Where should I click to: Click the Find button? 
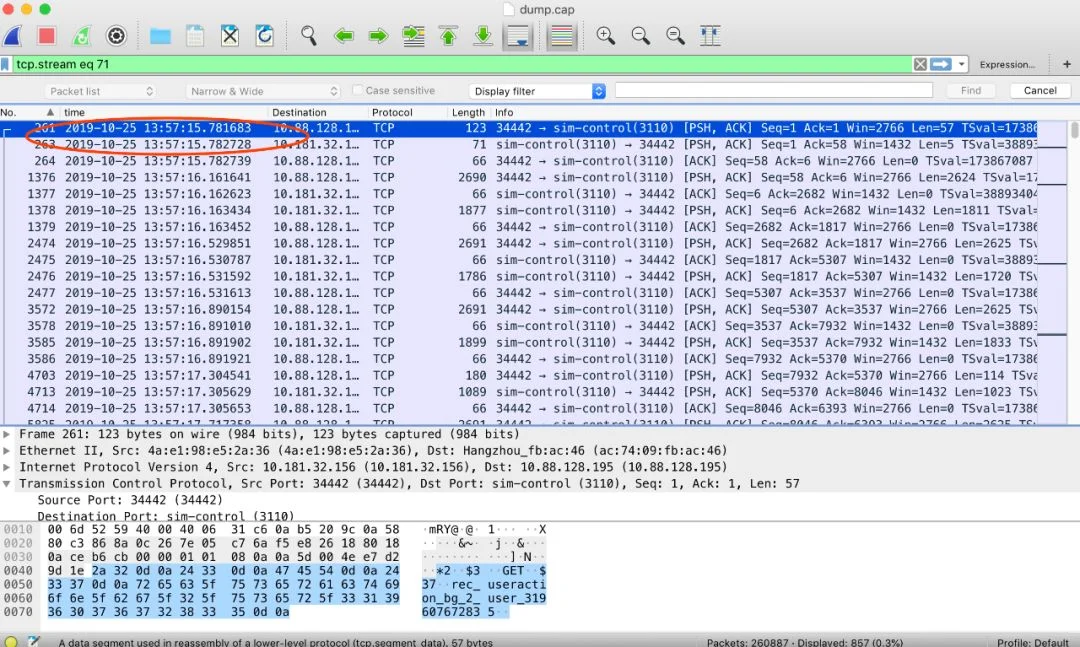coord(970,90)
